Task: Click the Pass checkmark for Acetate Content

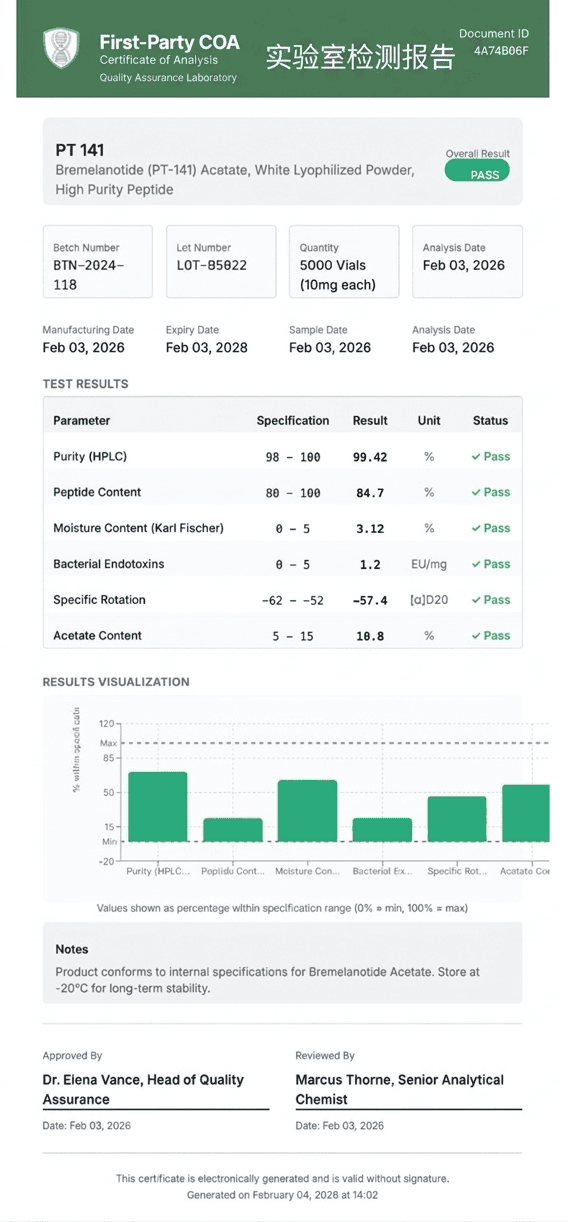Action: coord(491,636)
